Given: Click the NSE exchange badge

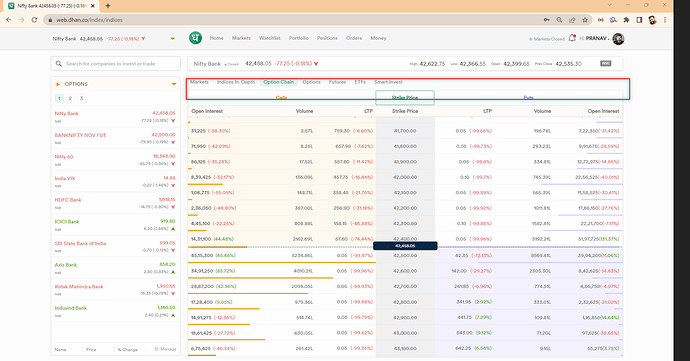Looking at the screenshot, I should click(x=606, y=63).
